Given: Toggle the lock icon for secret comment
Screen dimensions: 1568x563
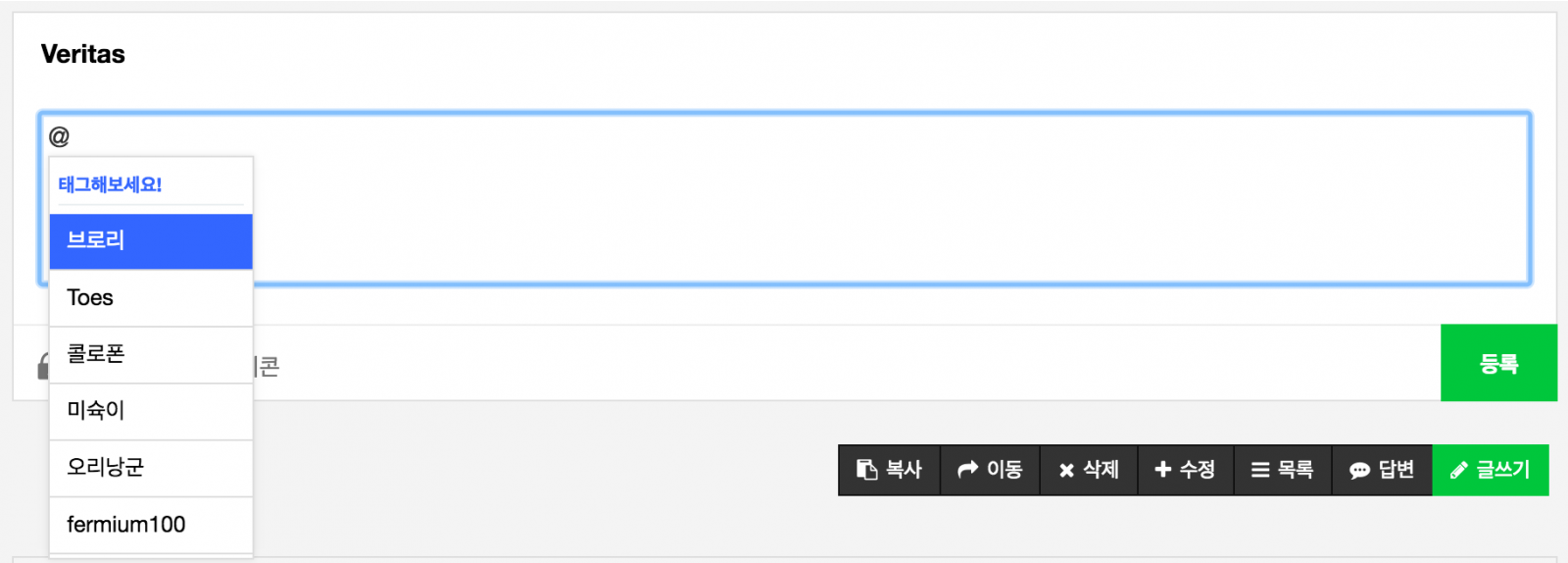Looking at the screenshot, I should (x=42, y=367).
